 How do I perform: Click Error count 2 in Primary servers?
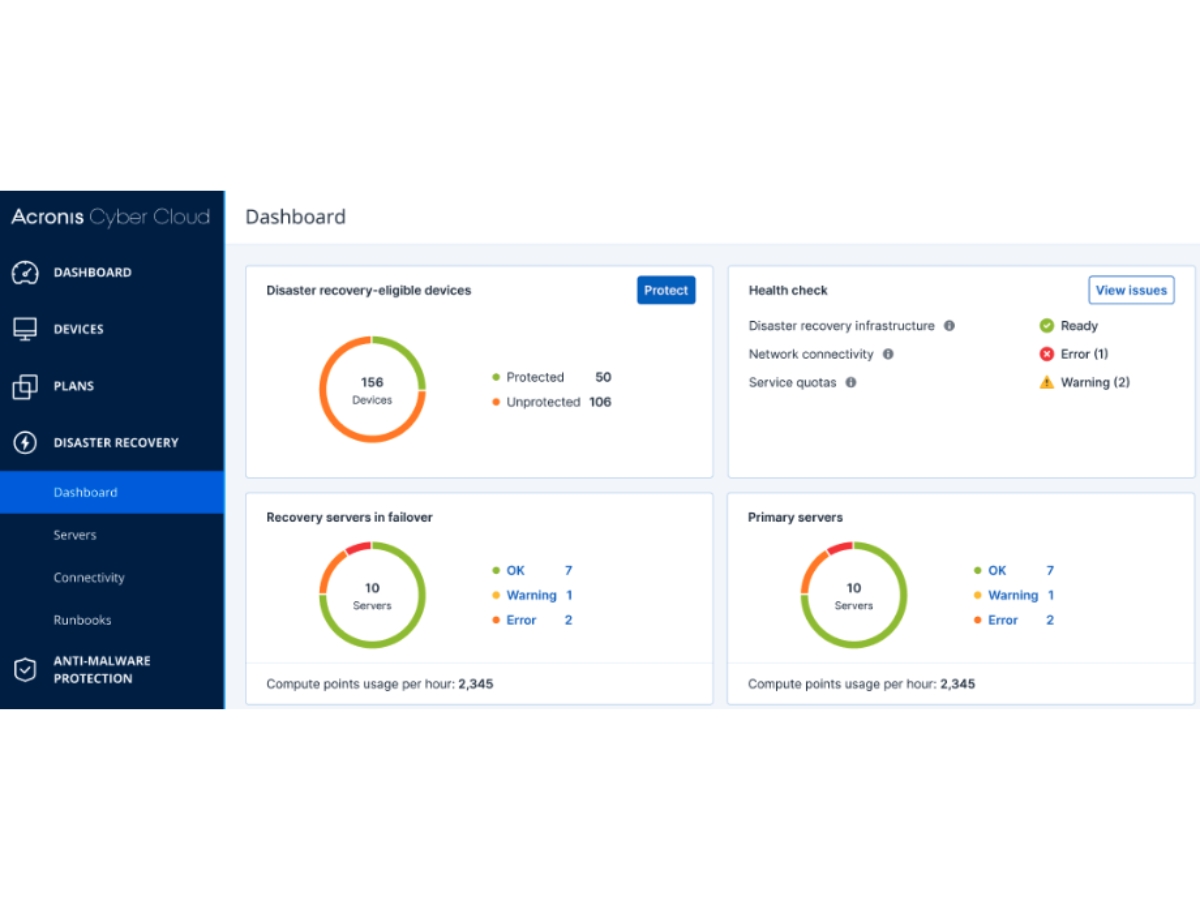(1050, 620)
